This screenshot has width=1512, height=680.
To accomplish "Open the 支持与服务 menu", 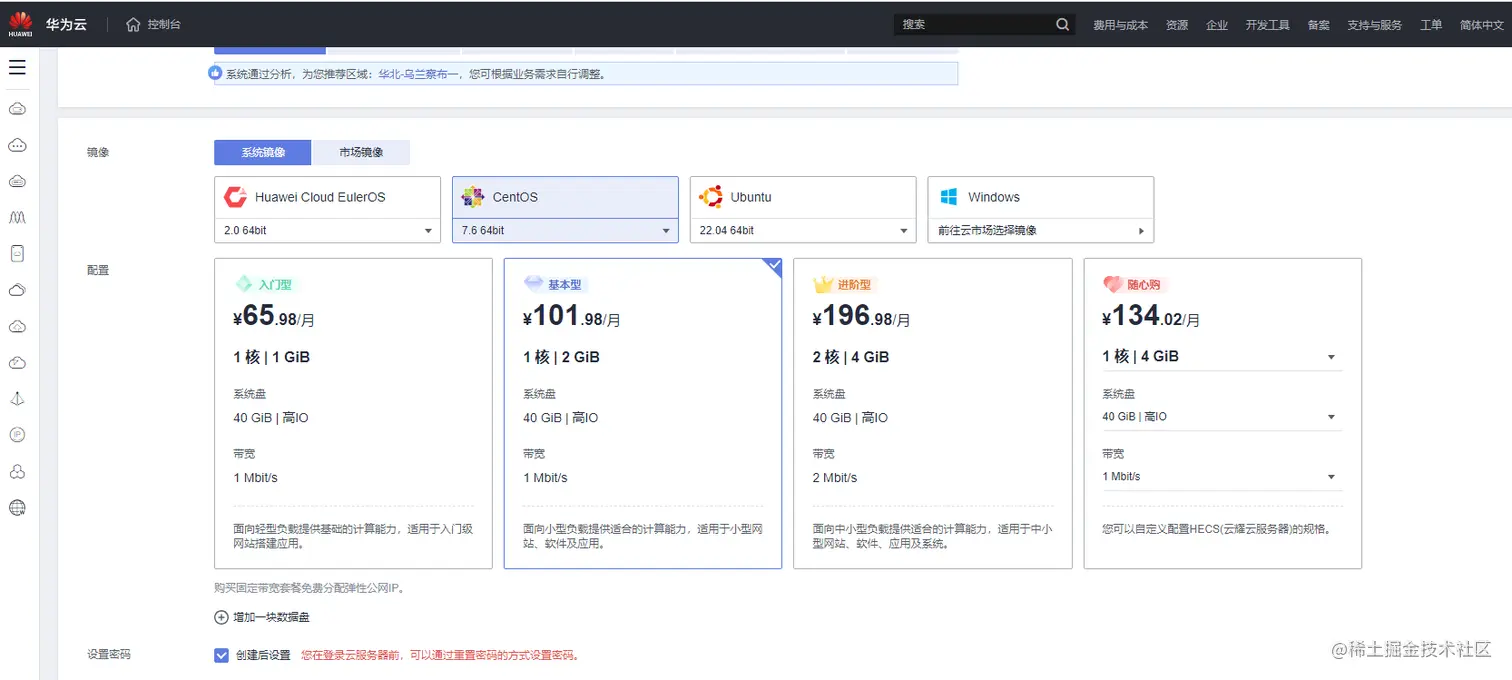I will (x=1374, y=25).
